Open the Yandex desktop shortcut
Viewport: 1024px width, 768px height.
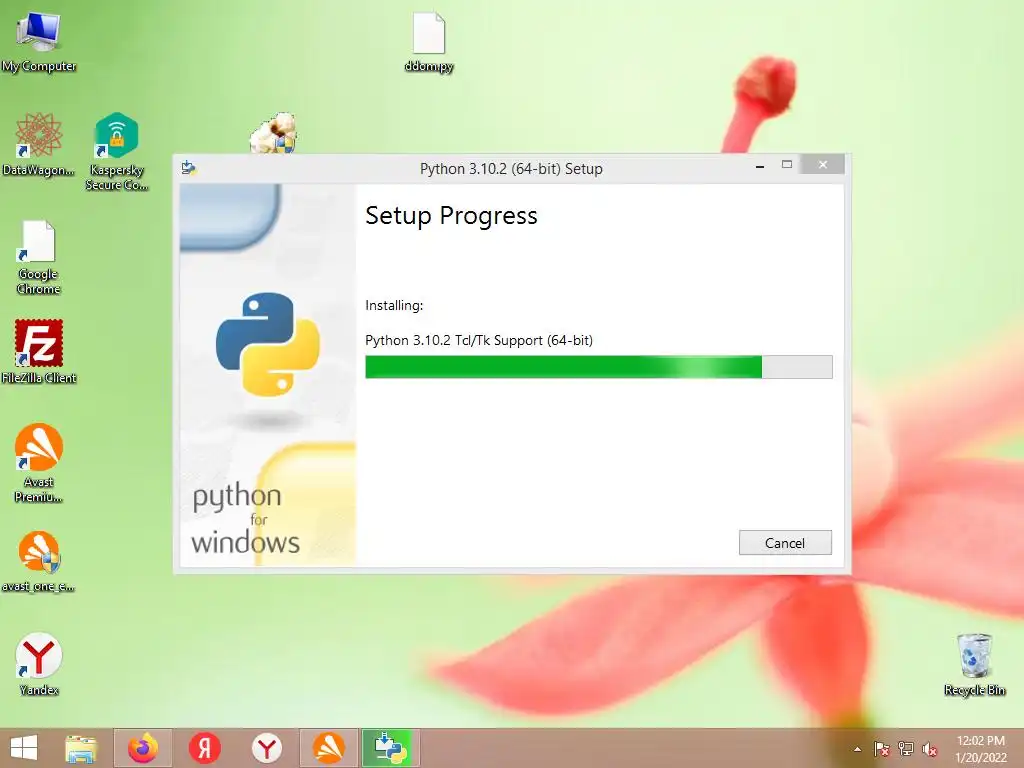pyautogui.click(x=39, y=664)
